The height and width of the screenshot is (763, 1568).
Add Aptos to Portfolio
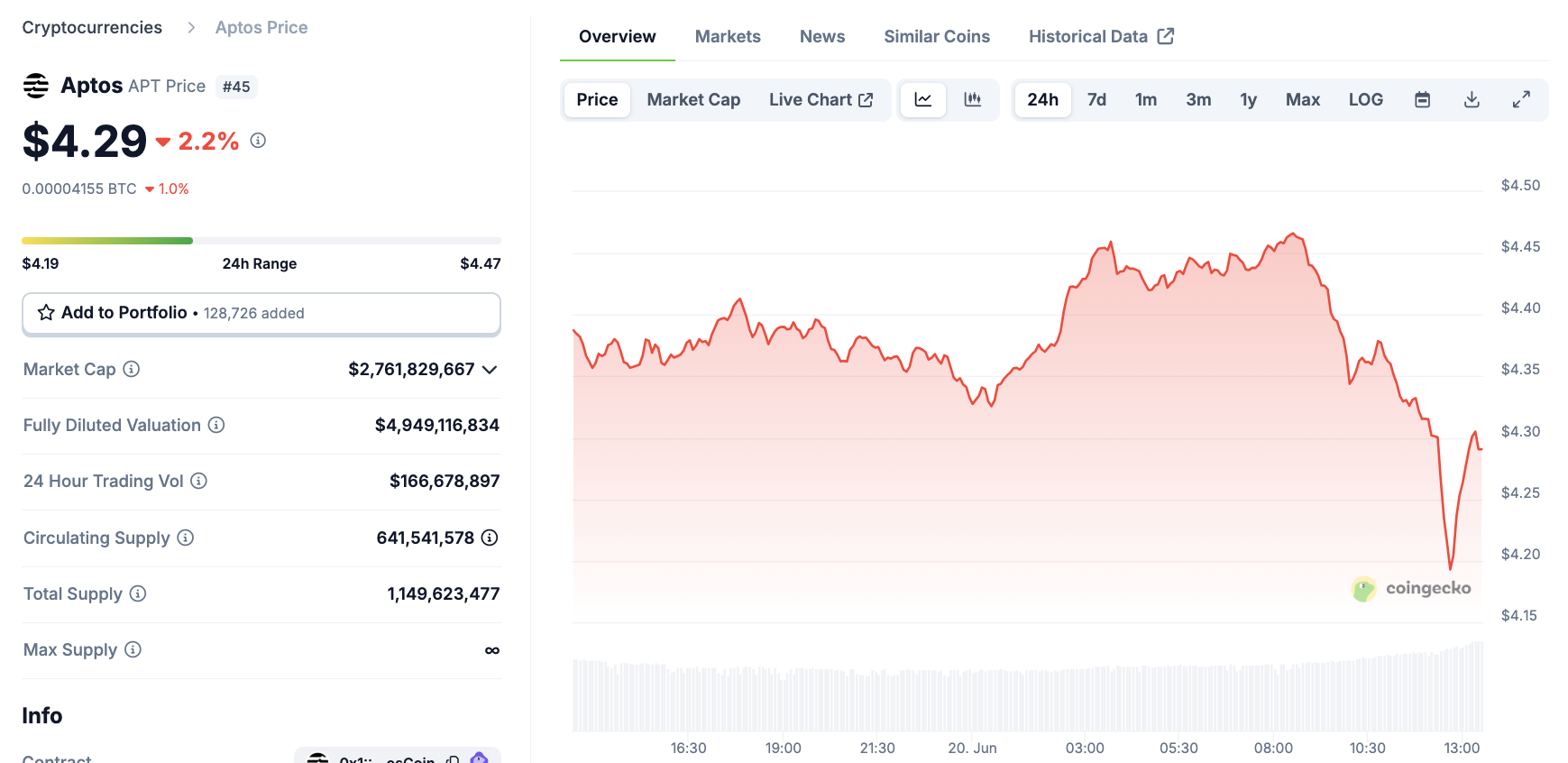pyautogui.click(x=261, y=313)
